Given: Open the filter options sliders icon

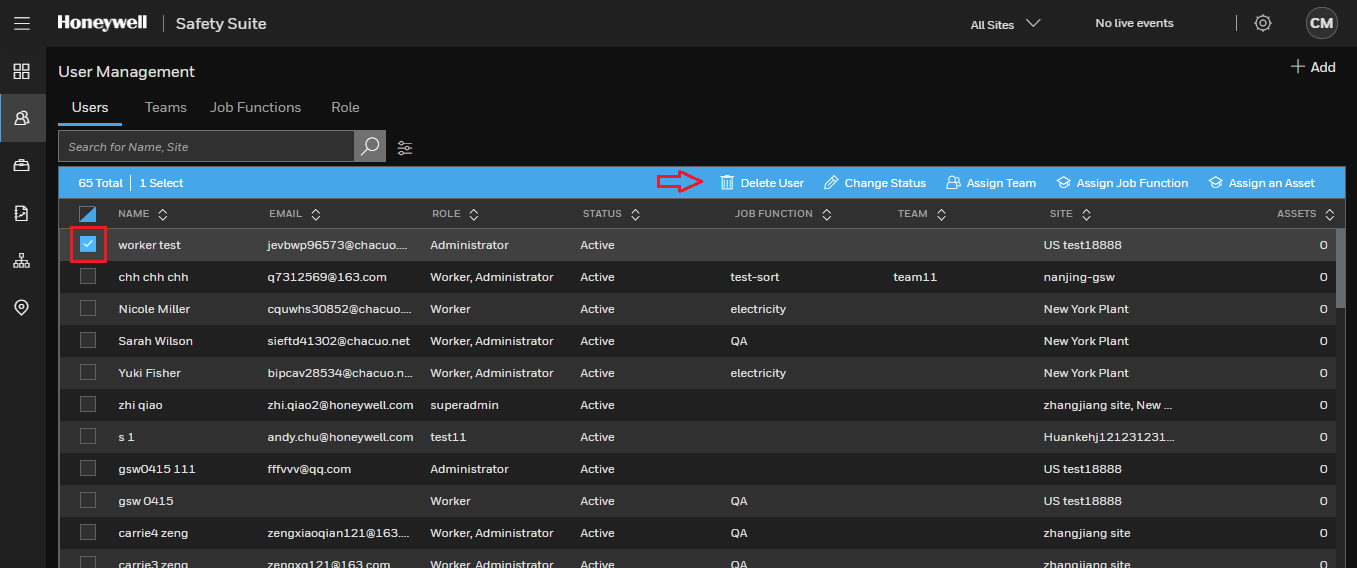Looking at the screenshot, I should coord(405,147).
